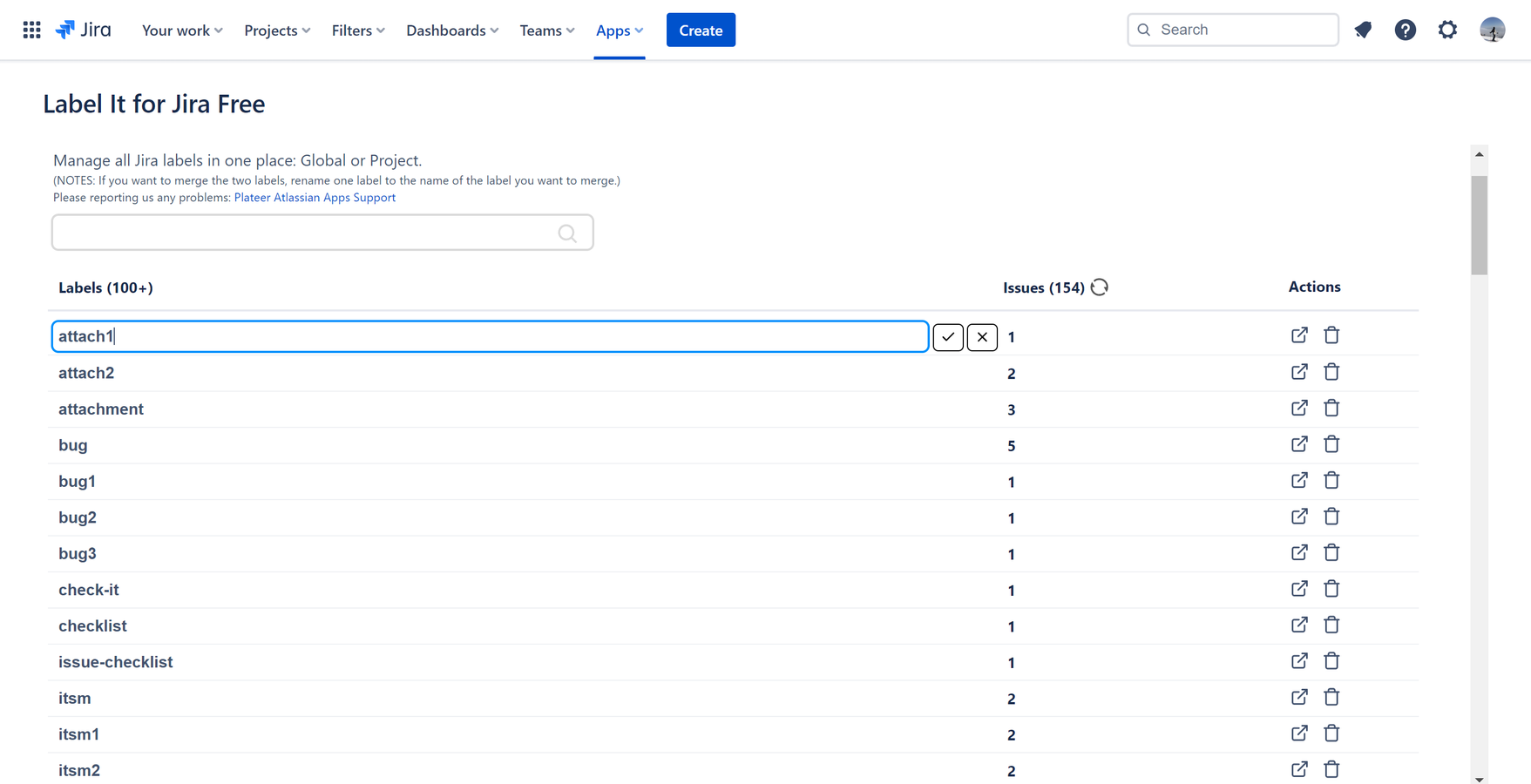Delete the bug label
The width and height of the screenshot is (1531, 784).
[1331, 444]
